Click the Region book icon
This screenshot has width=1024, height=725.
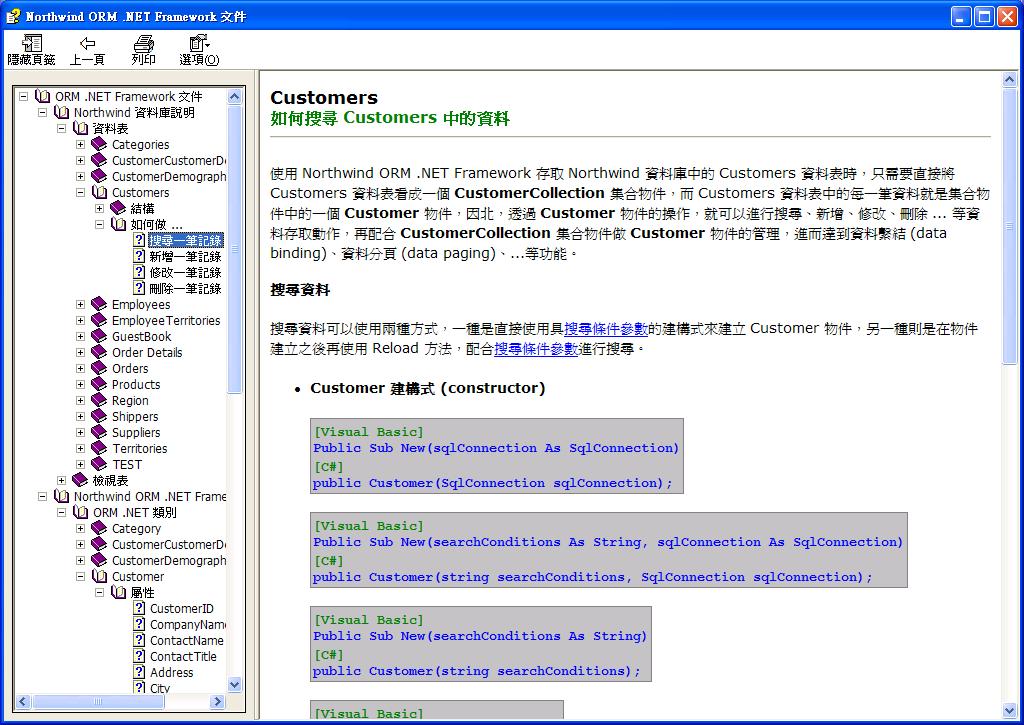coord(99,400)
